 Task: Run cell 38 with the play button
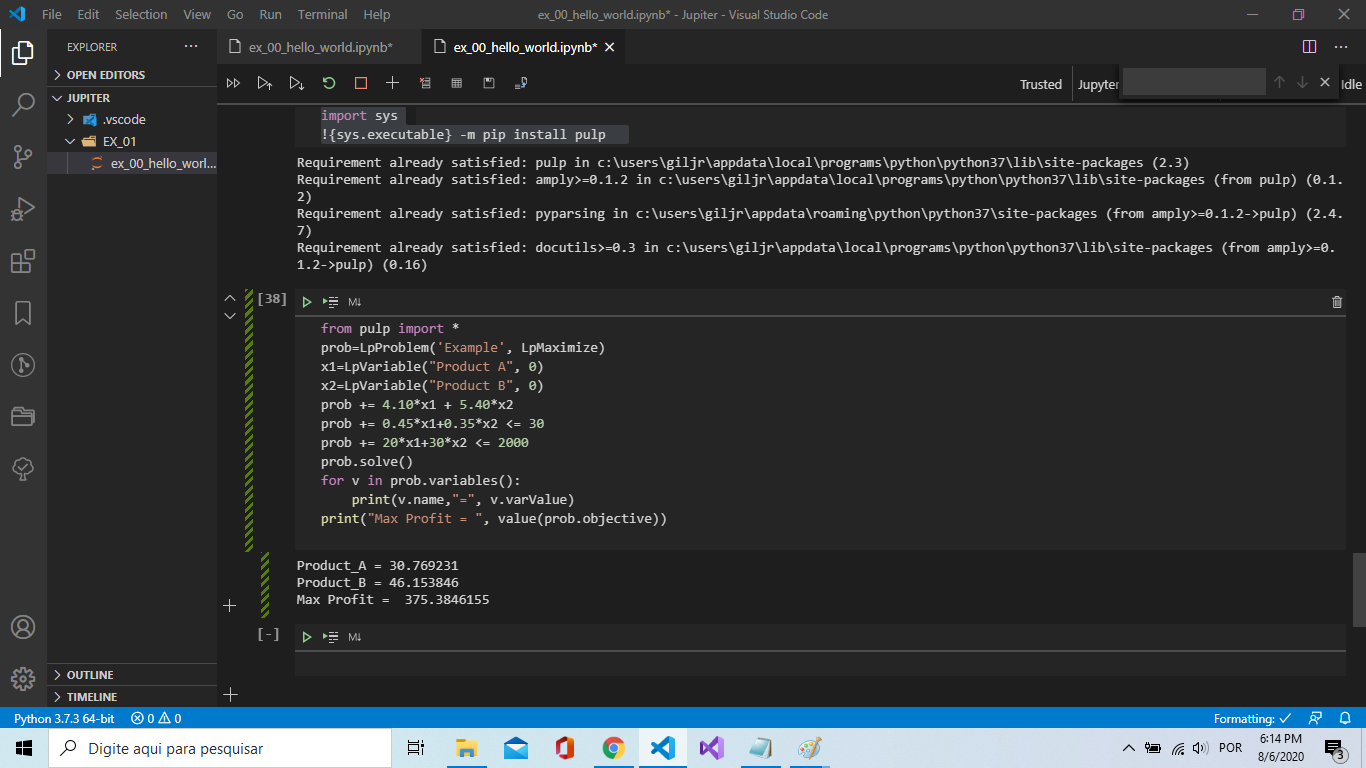point(307,302)
